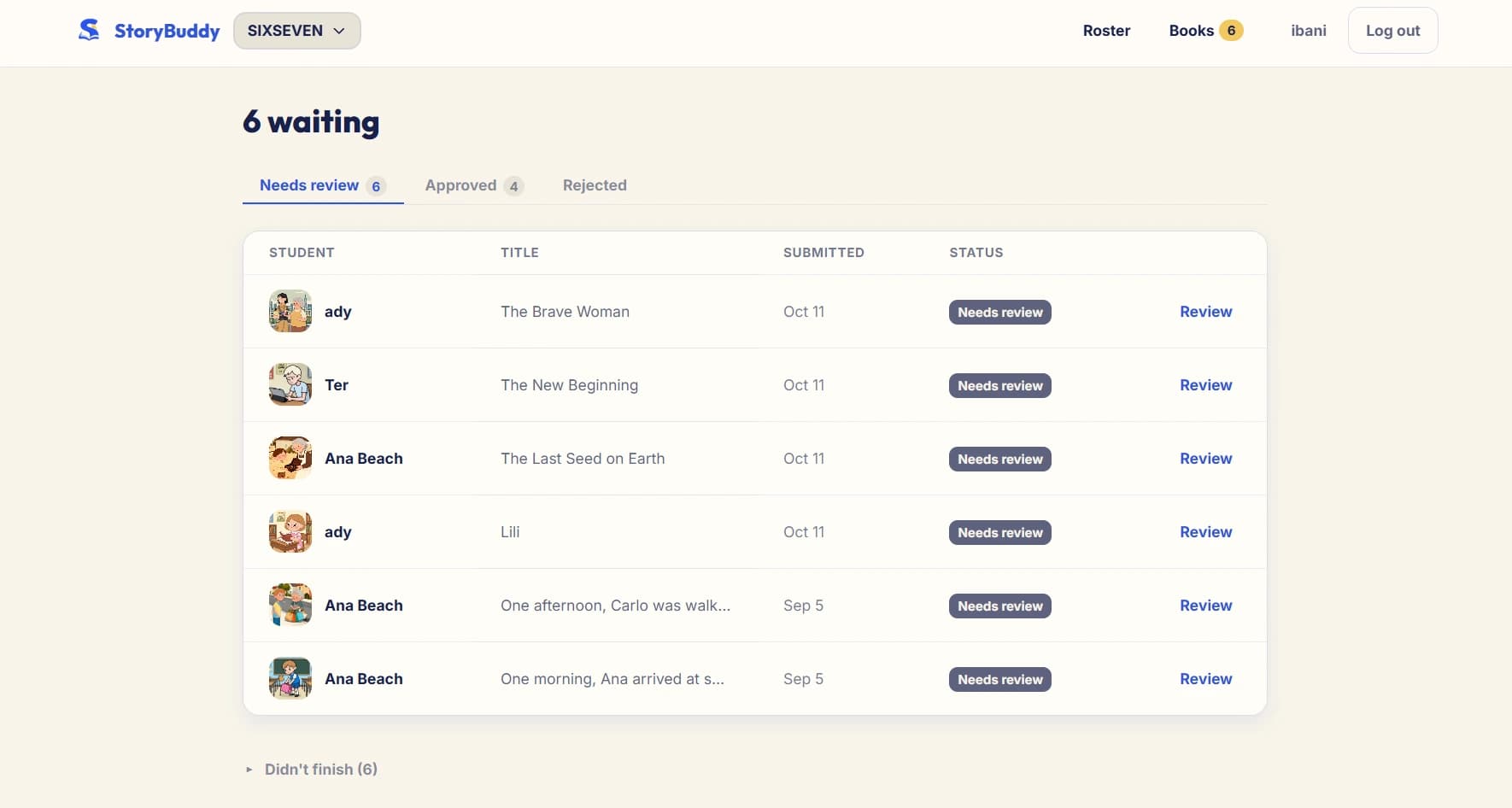Review the One afternoon, Carlo story
Screen dimensions: 1512x808
[1205, 606]
